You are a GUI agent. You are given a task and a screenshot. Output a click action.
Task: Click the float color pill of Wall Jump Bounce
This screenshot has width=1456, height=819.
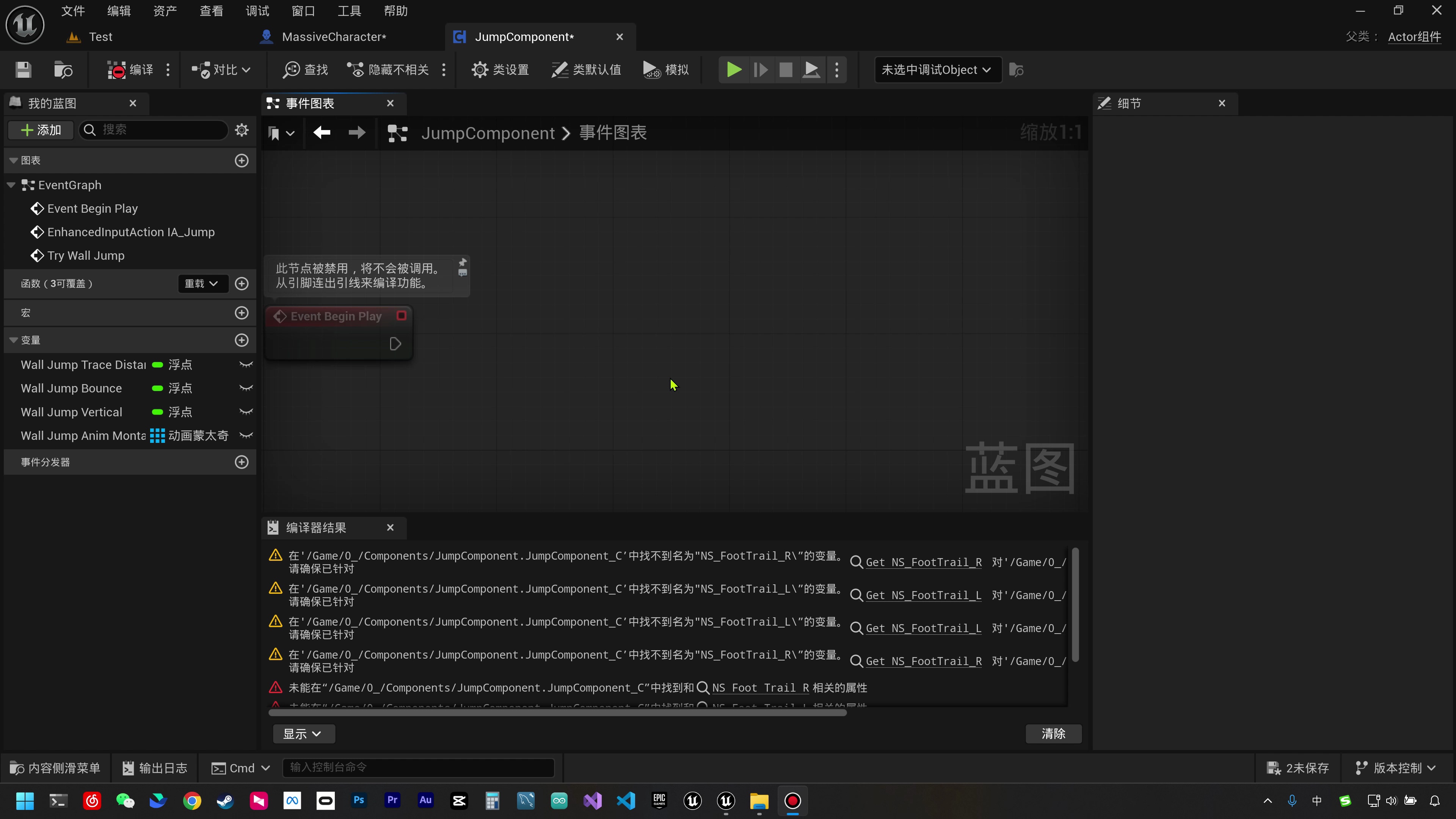click(x=158, y=388)
